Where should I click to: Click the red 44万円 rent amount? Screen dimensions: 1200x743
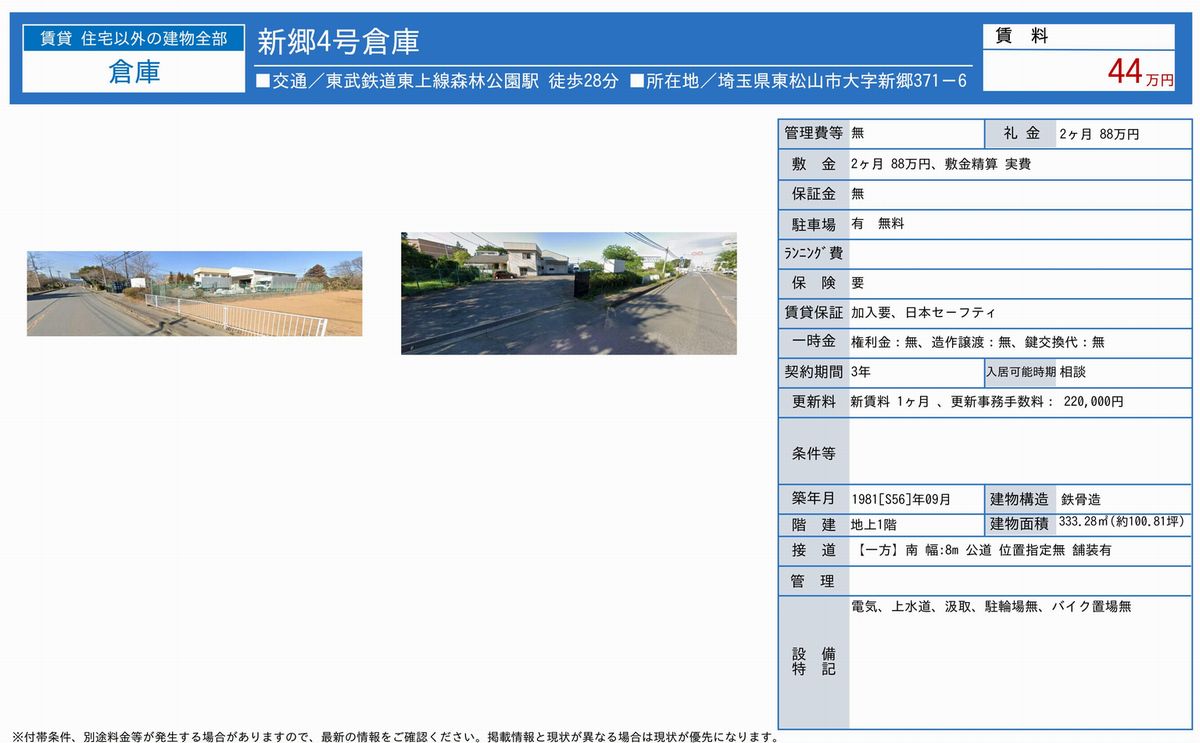(x=1139, y=72)
